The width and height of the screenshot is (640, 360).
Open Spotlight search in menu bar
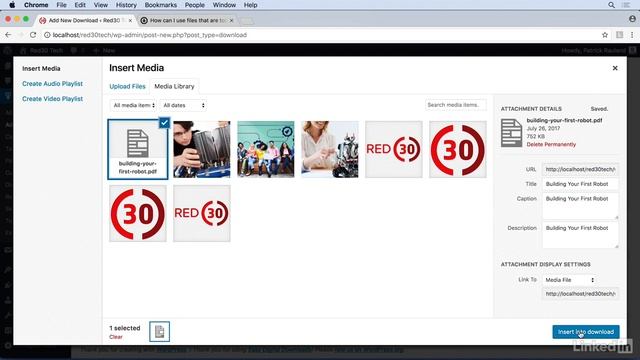[611, 5]
